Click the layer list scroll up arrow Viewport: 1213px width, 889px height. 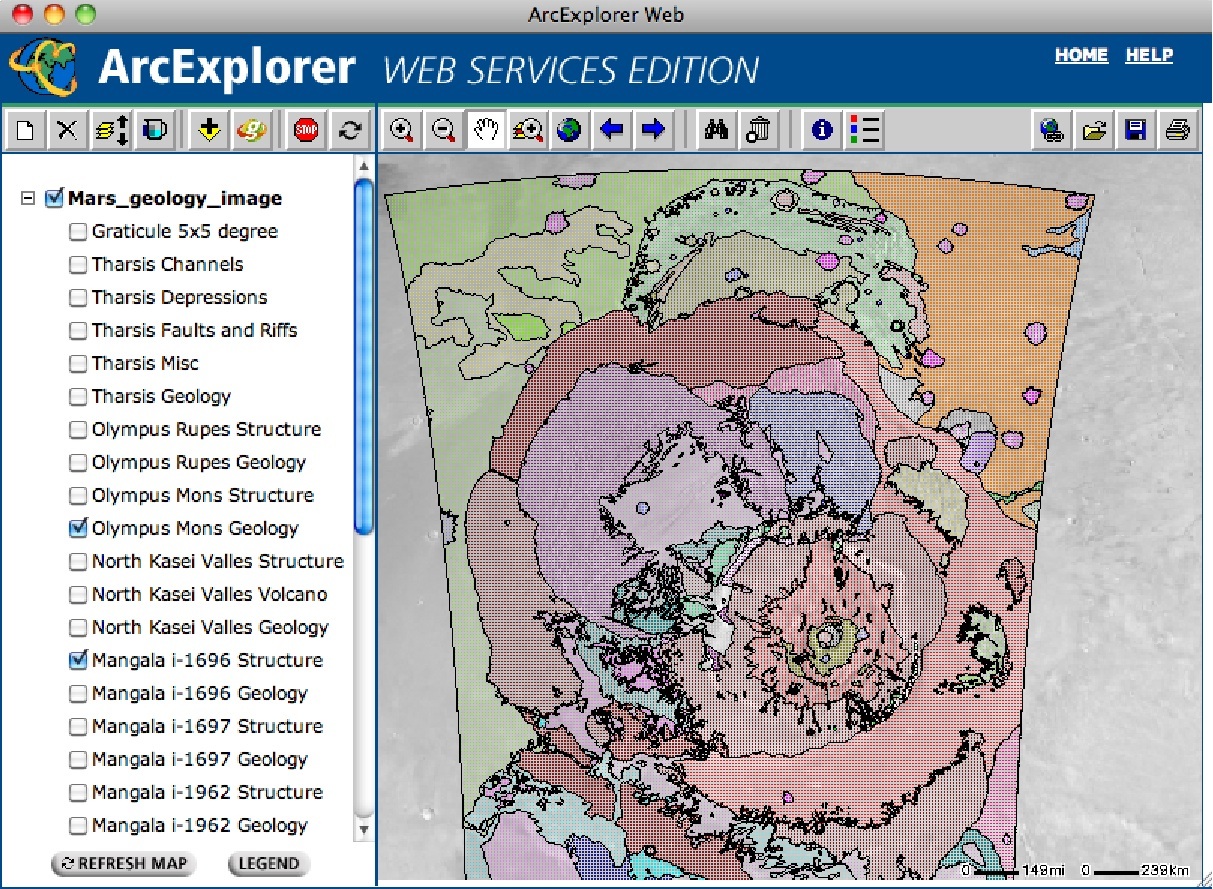point(364,165)
